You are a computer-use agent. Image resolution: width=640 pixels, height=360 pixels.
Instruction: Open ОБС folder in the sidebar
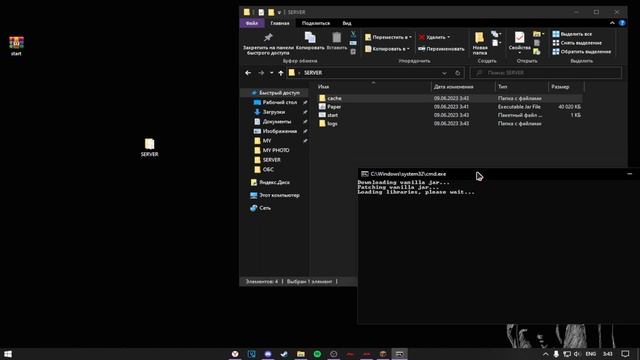[268, 169]
